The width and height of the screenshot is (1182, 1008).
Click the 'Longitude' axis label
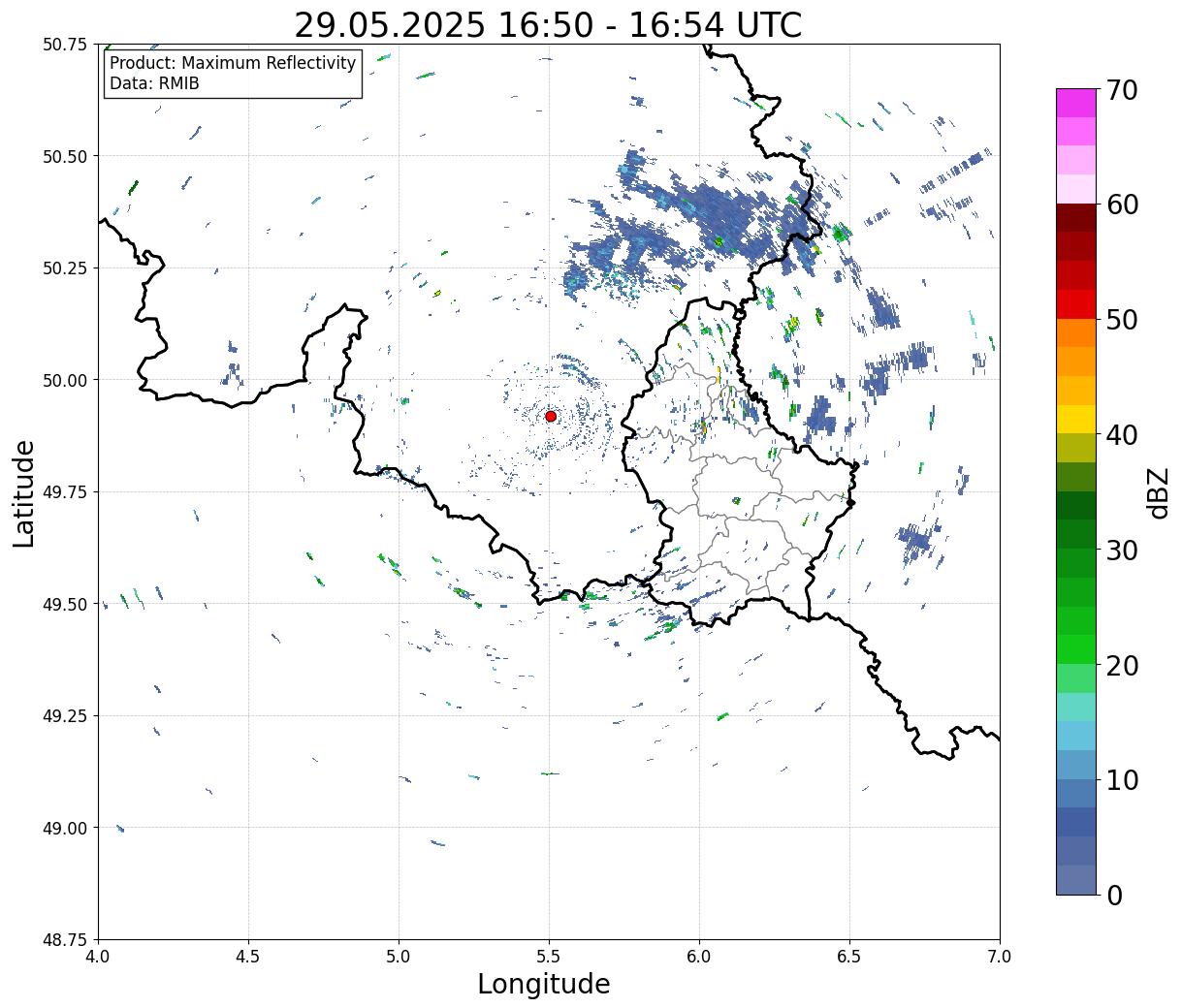point(544,984)
